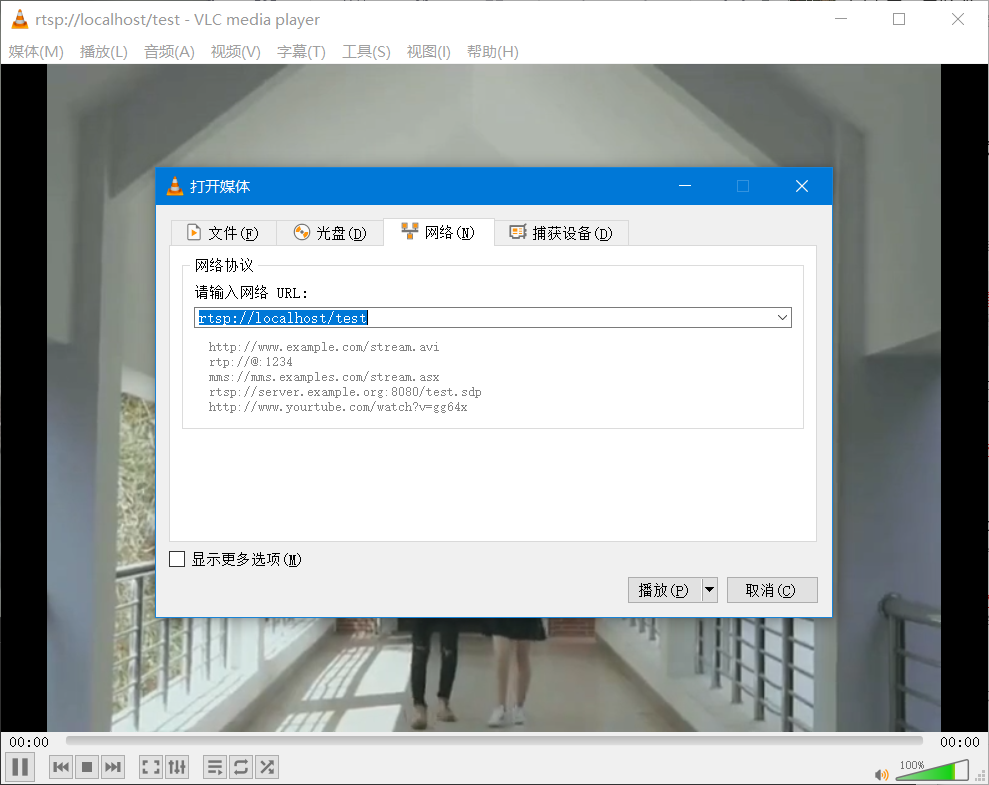The width and height of the screenshot is (989, 785).
Task: Open the 工具 menu
Action: click(365, 51)
